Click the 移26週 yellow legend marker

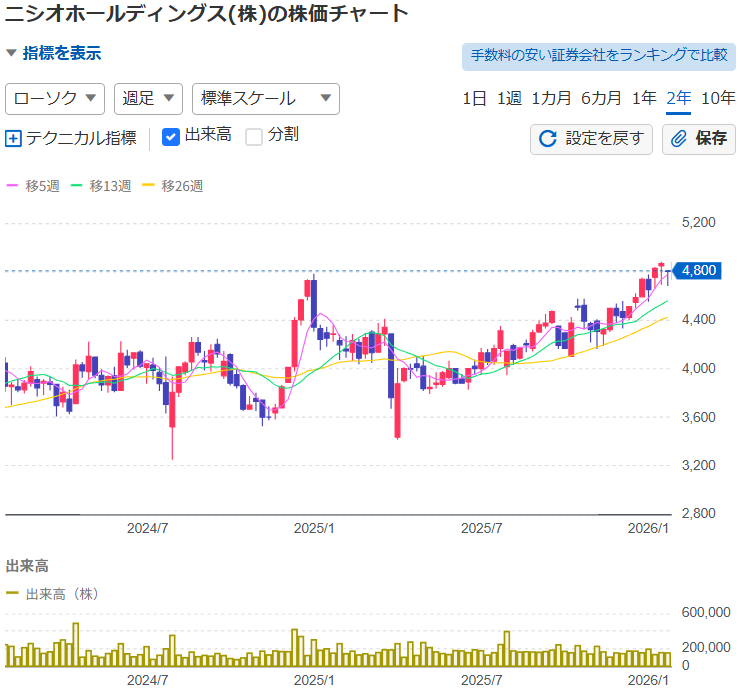point(150,186)
